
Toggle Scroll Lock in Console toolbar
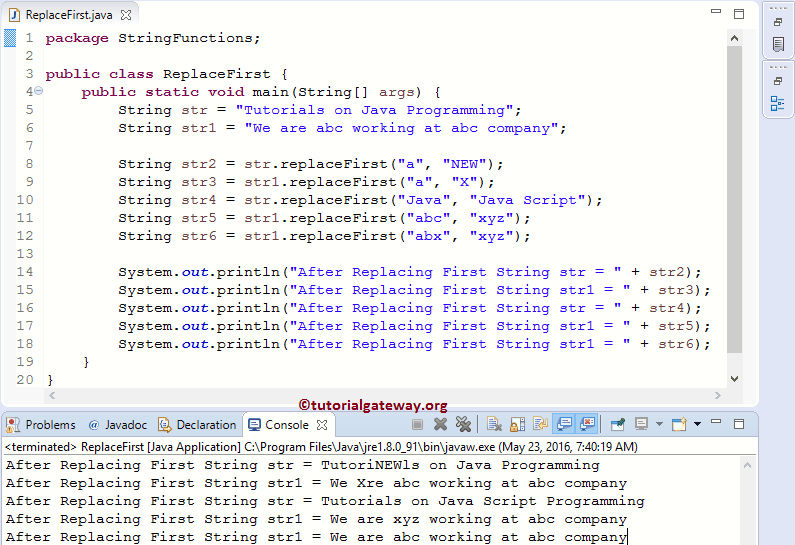pos(517,424)
